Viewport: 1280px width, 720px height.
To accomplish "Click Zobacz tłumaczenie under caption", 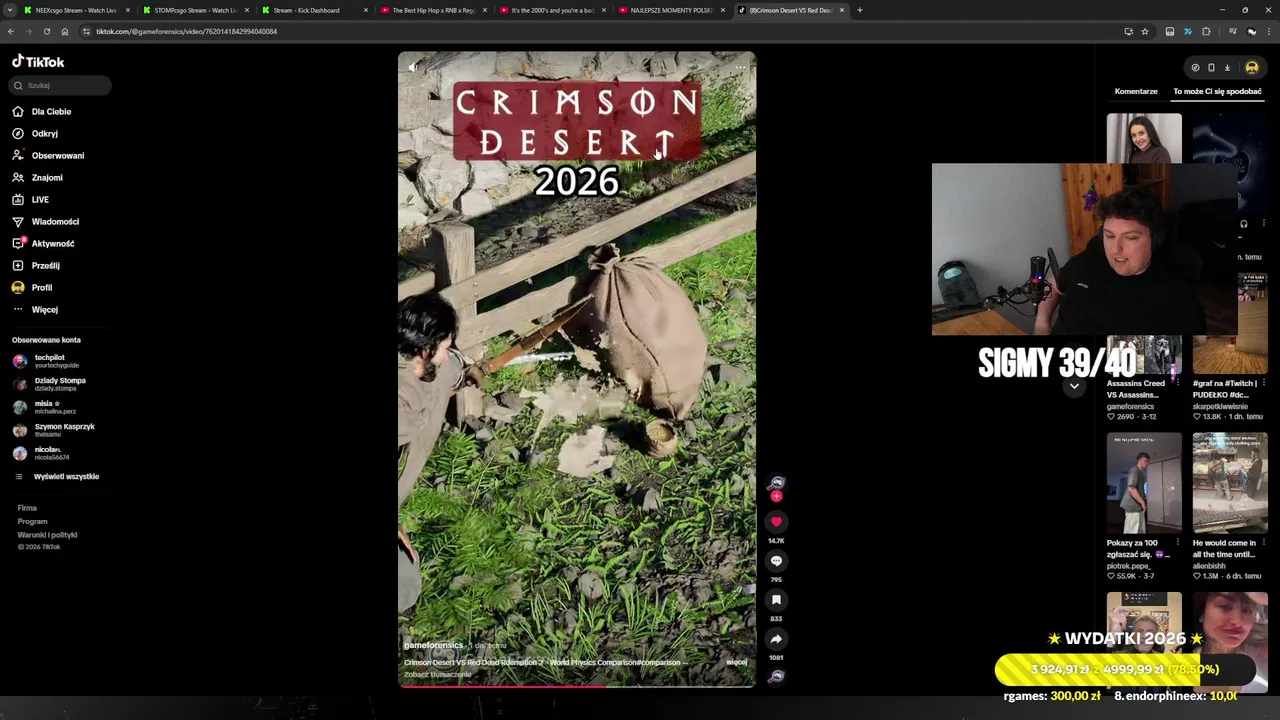I will 438,675.
